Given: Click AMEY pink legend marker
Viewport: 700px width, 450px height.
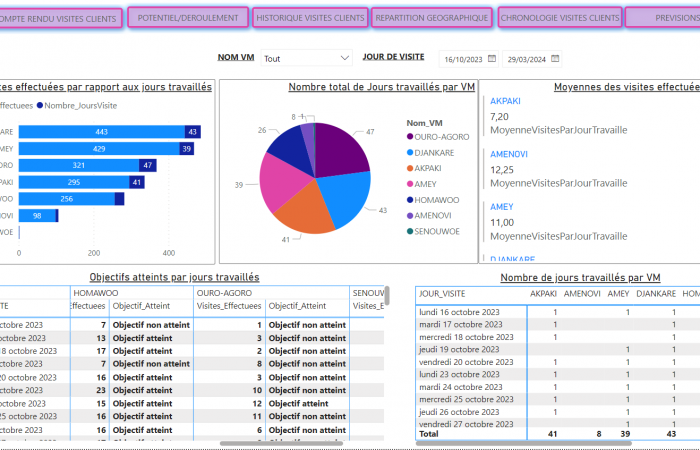Looking at the screenshot, I should click(x=409, y=185).
